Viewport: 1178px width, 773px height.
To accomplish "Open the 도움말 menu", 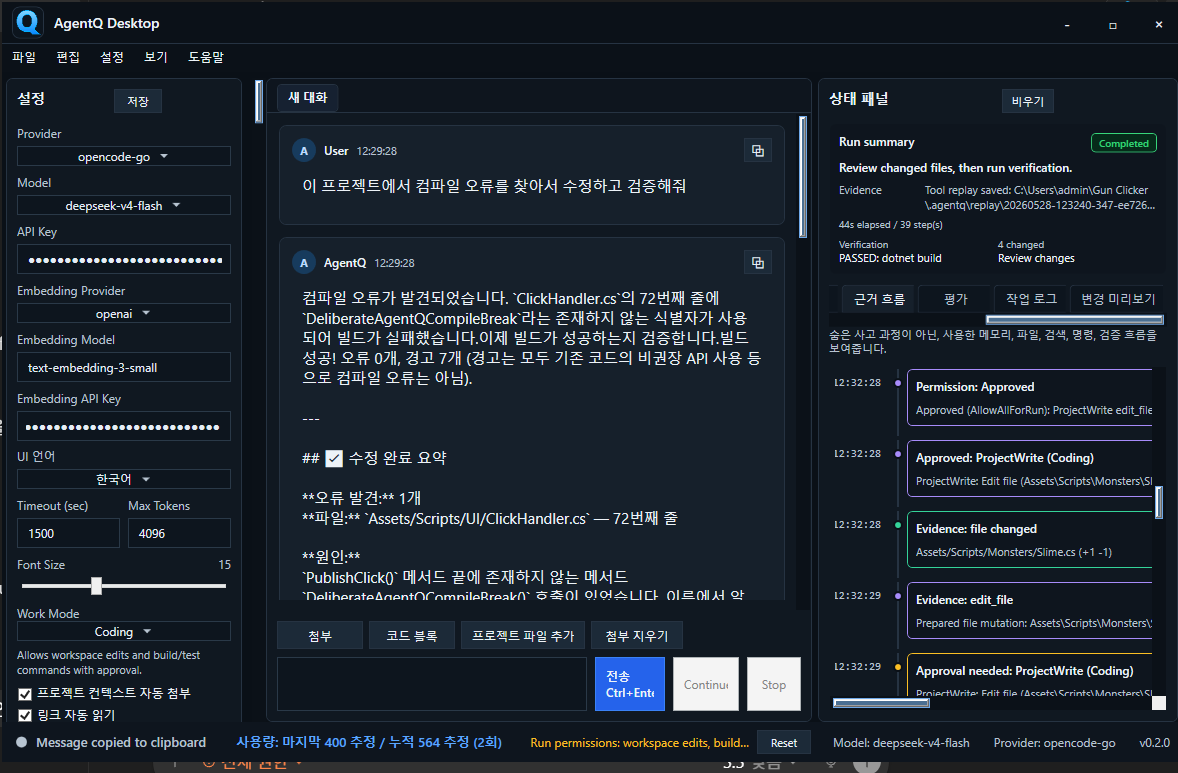I will (206, 57).
